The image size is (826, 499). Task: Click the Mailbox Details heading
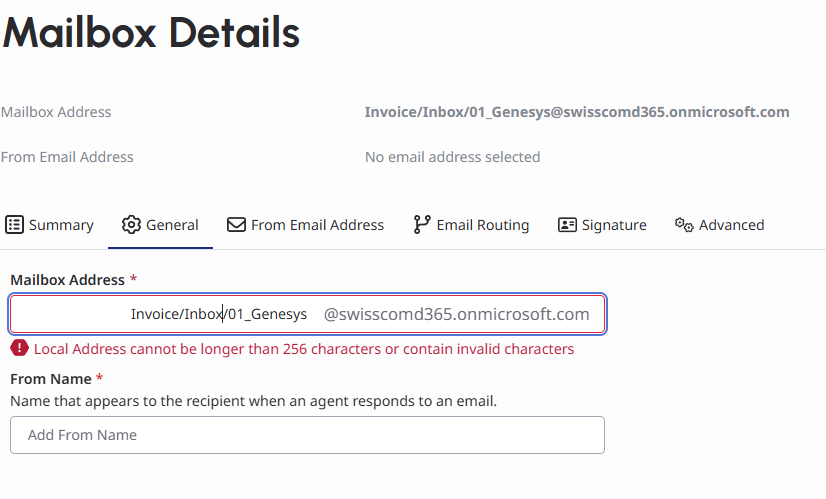(x=151, y=33)
